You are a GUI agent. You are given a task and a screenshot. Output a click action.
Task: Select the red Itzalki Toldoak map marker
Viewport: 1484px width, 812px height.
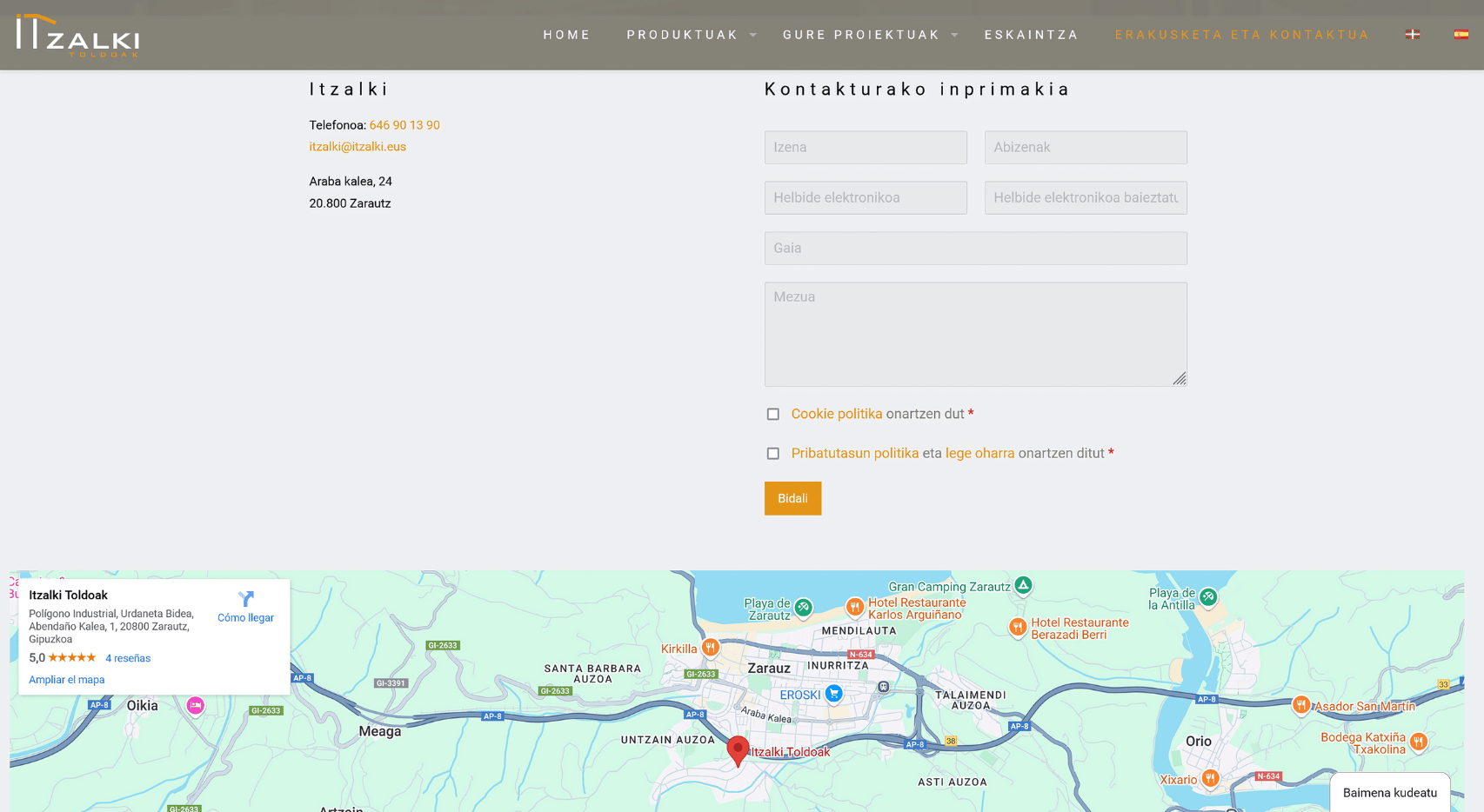738,748
